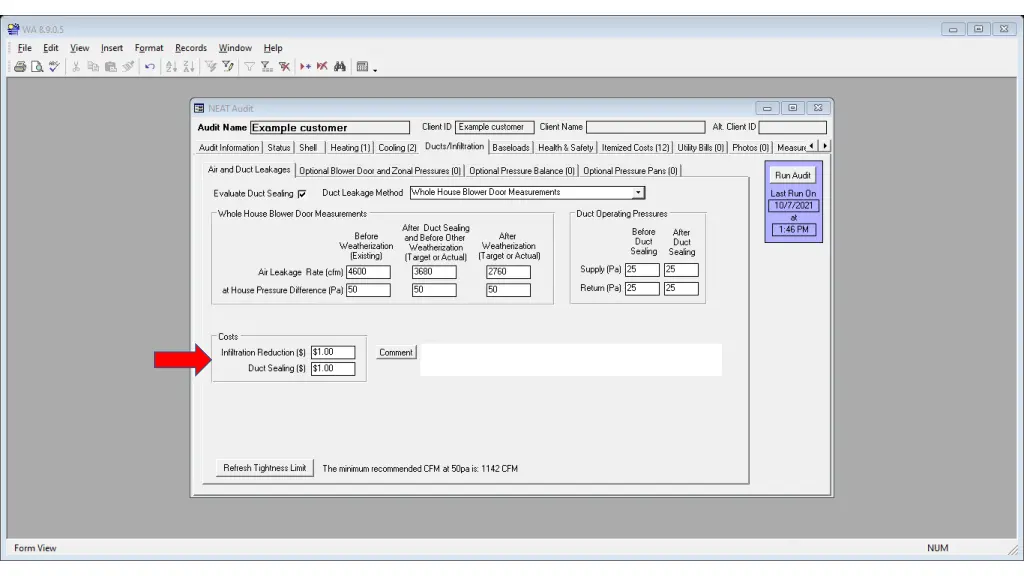Run the spelling check icon
Image resolution: width=1024 pixels, height=576 pixels.
[54, 67]
